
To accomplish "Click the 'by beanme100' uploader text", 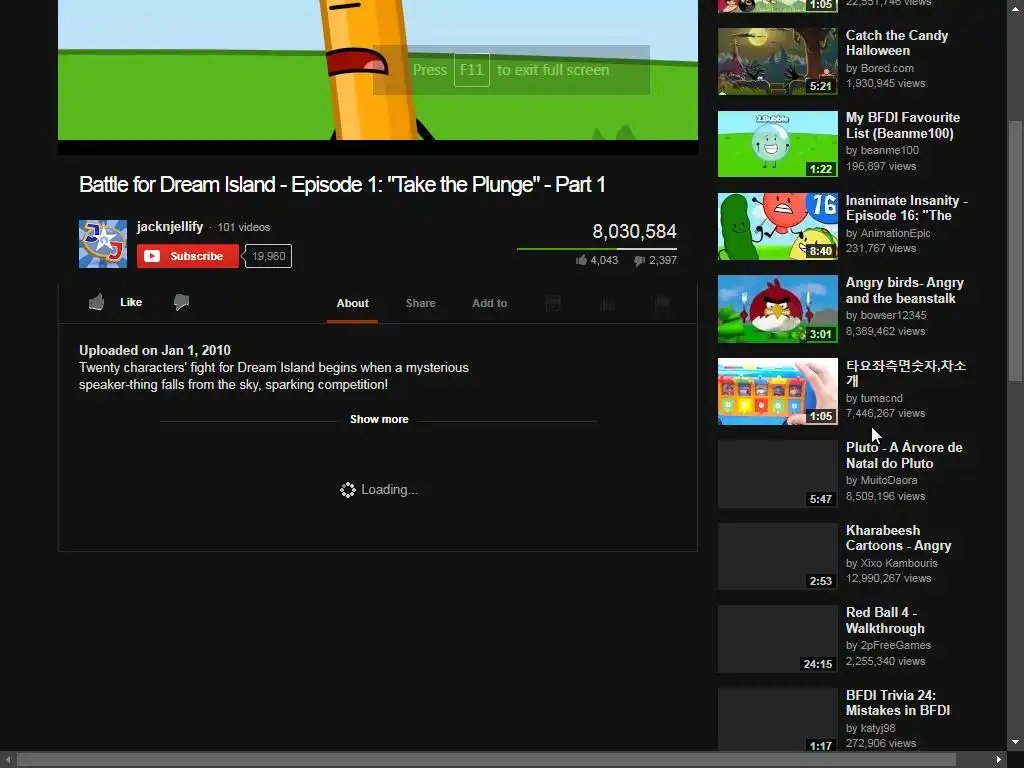I will 882,150.
